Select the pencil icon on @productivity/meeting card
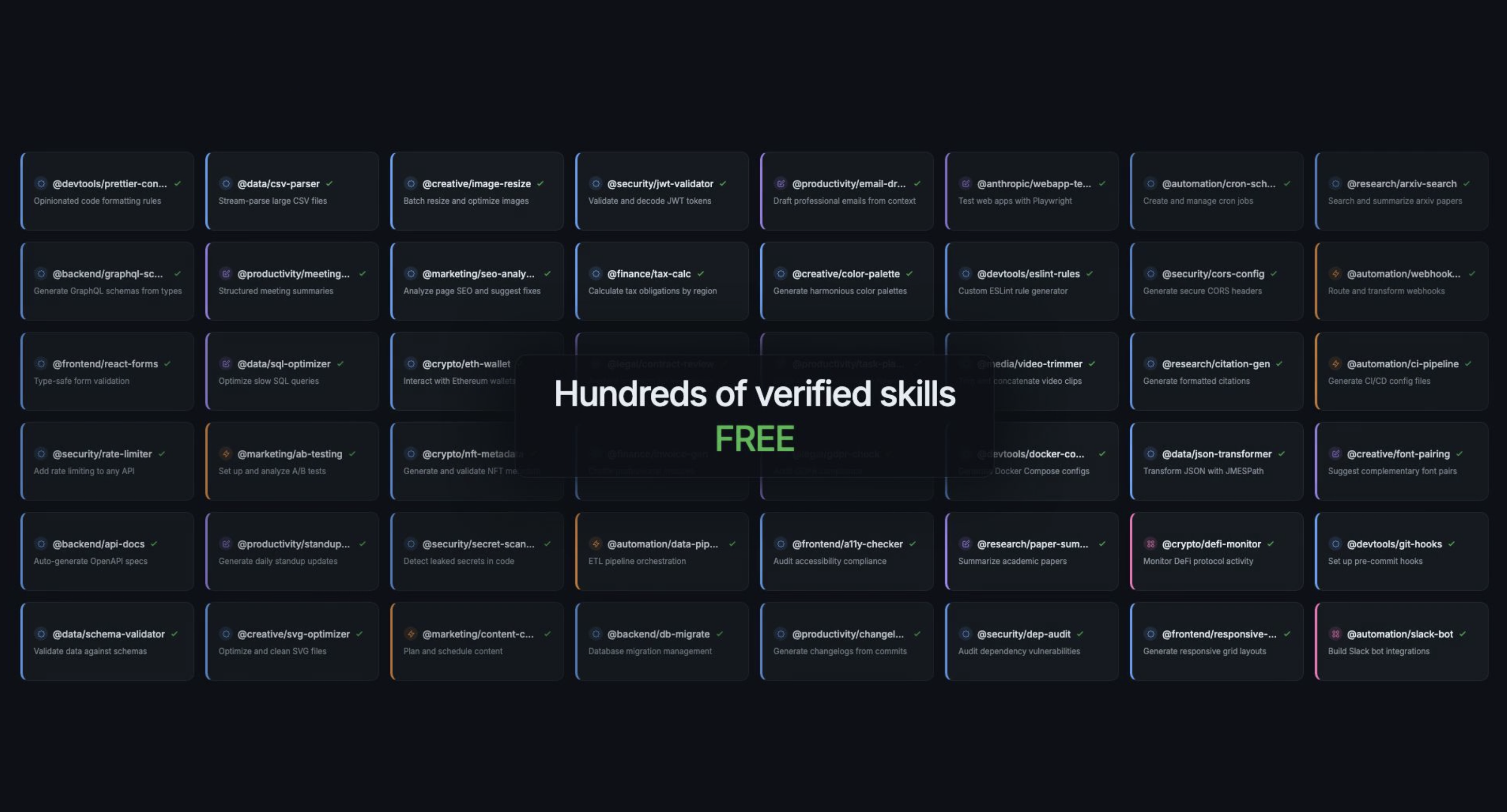The image size is (1507, 812). (226, 273)
